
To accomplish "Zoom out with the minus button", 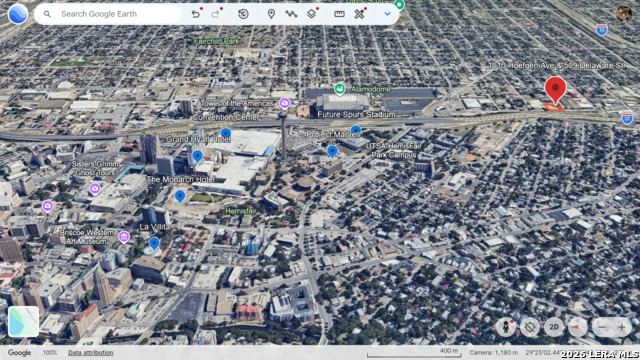I will 602,327.
